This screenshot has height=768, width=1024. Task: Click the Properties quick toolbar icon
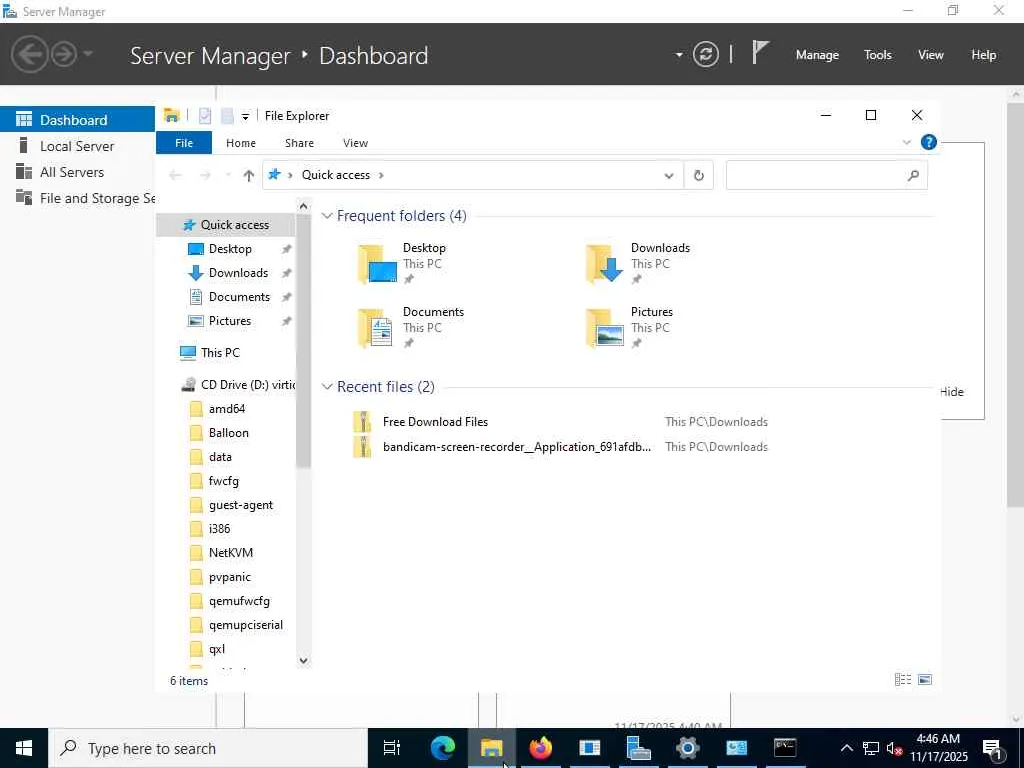204,116
